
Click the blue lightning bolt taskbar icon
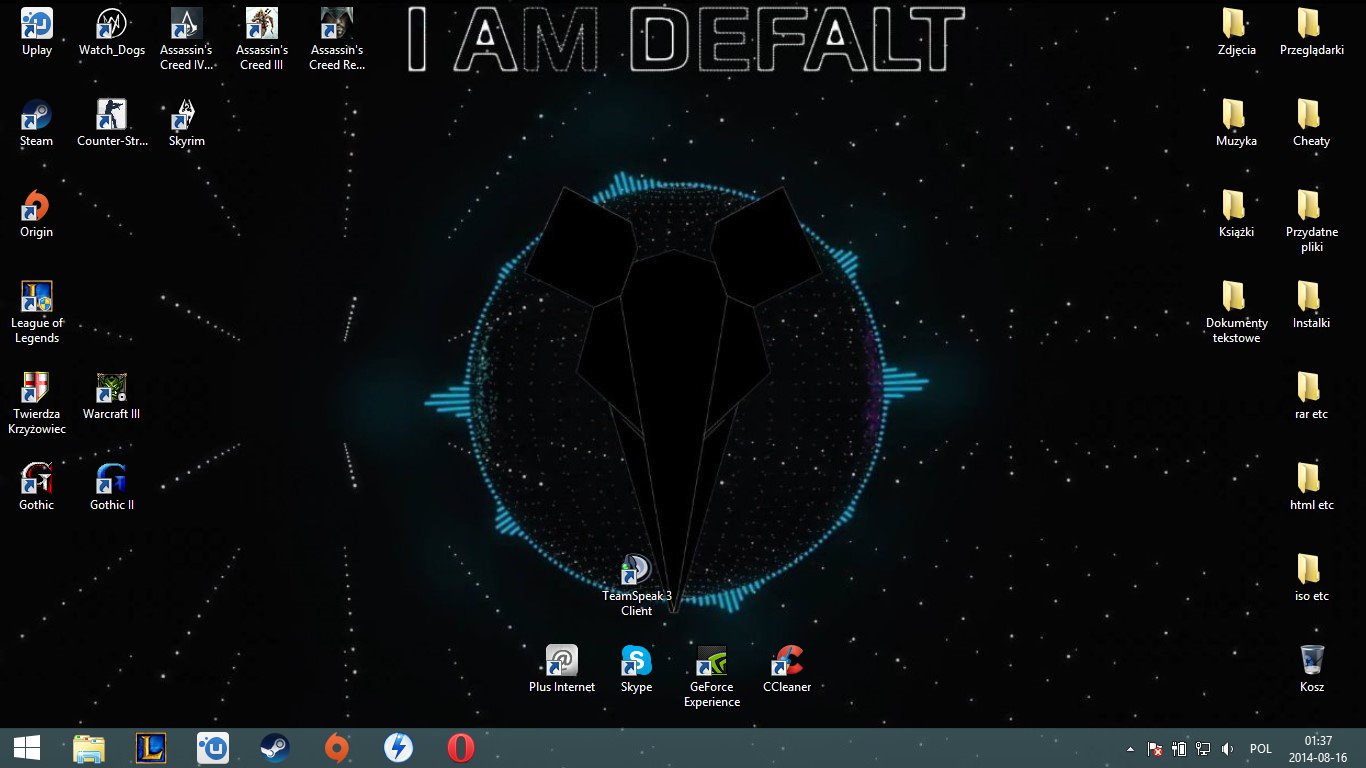399,748
